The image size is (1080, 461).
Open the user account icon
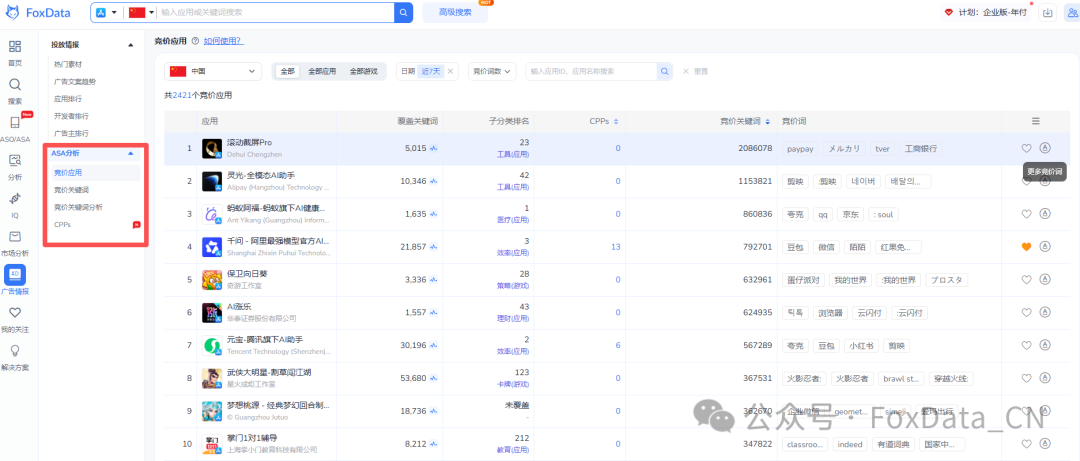click(1070, 12)
